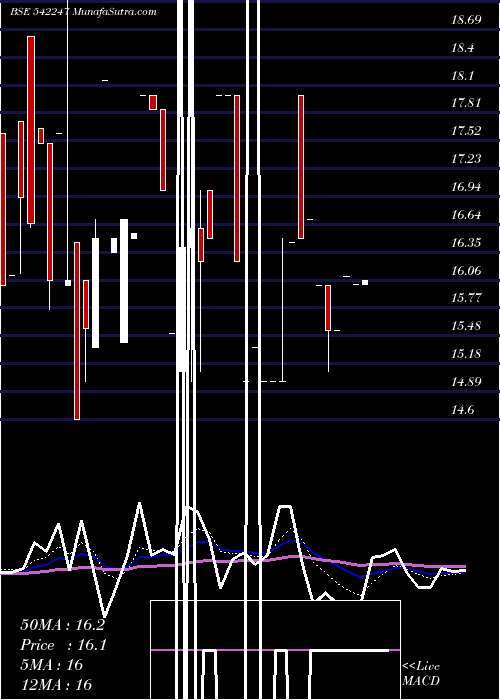Image resolution: width=500 pixels, height=700 pixels.
Task: Click the 18.4 price axis label
Action: point(462,48)
